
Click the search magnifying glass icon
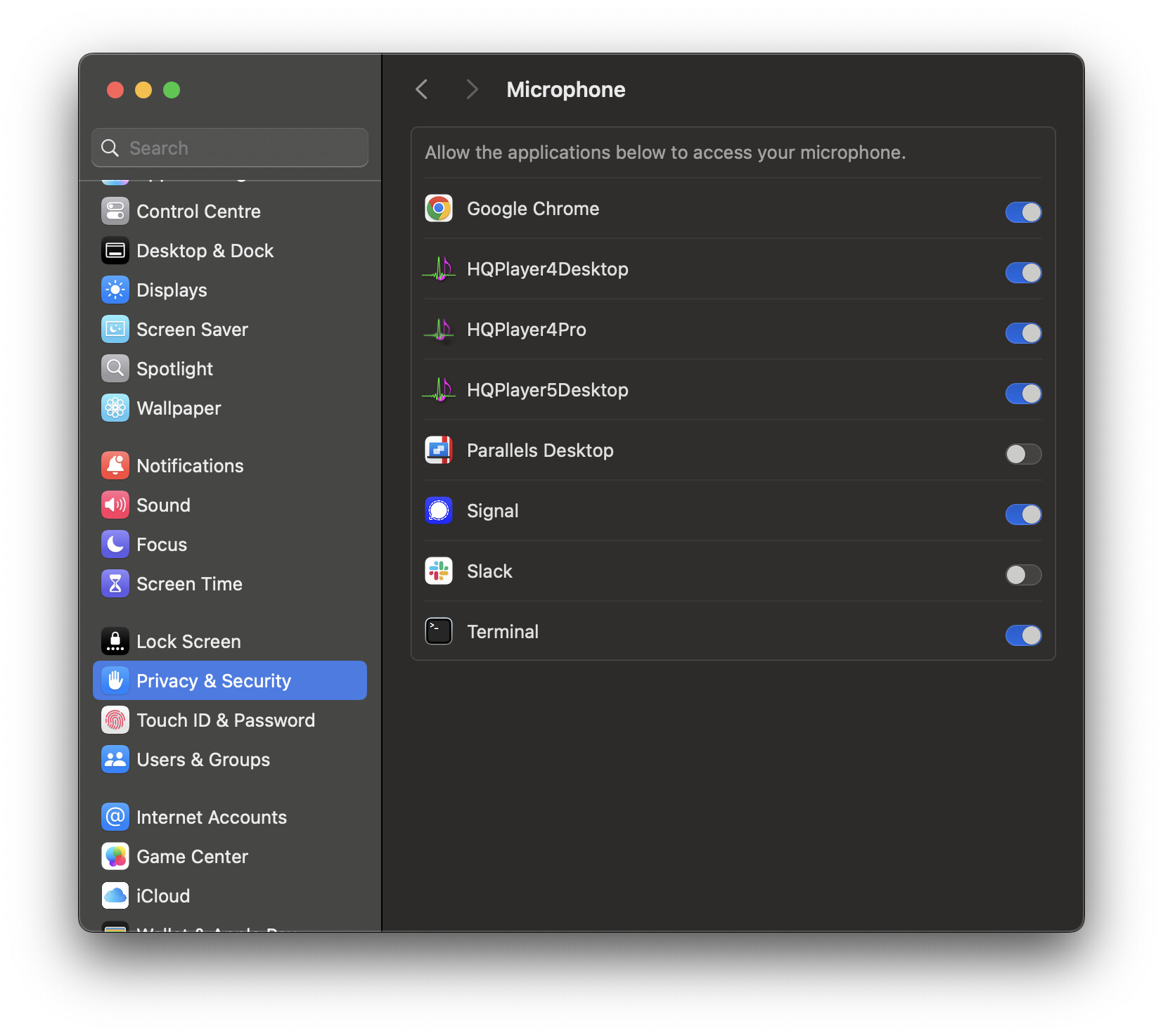pyautogui.click(x=110, y=148)
